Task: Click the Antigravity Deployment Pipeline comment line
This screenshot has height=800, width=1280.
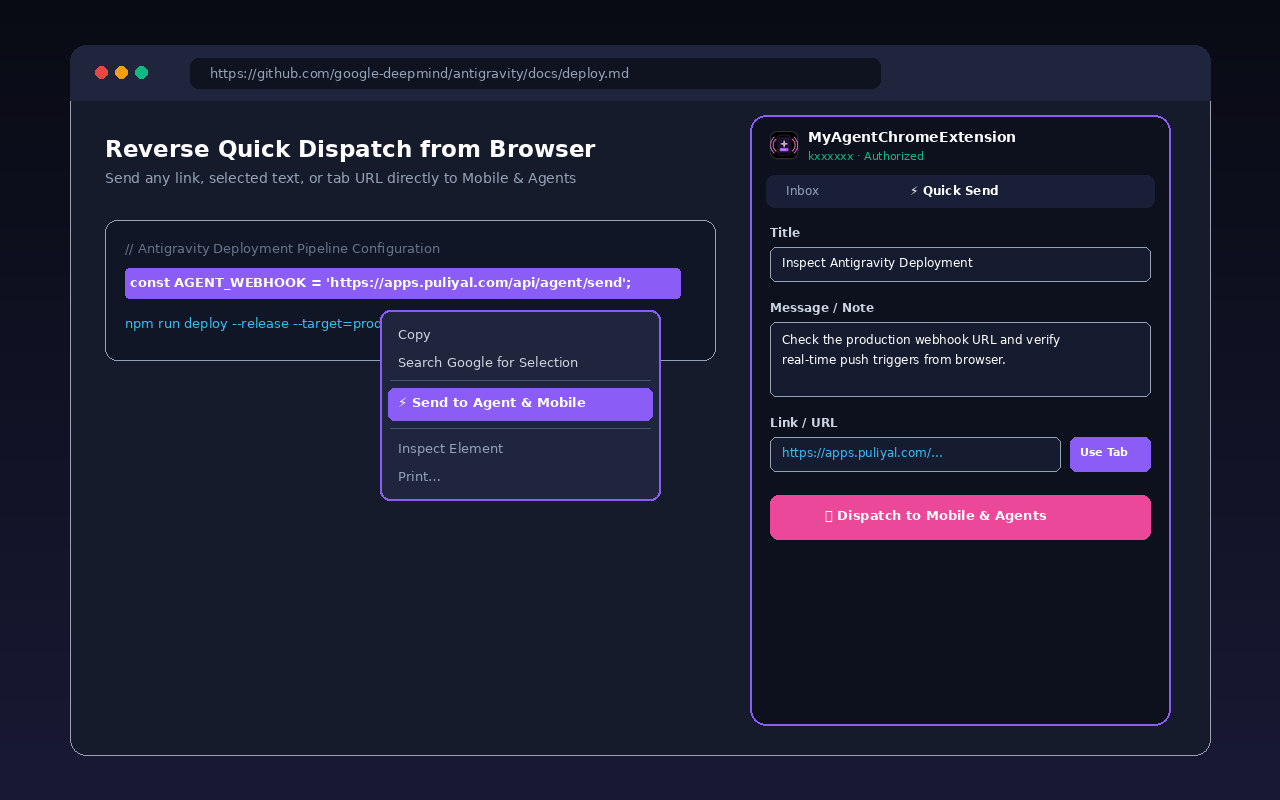Action: tap(282, 249)
